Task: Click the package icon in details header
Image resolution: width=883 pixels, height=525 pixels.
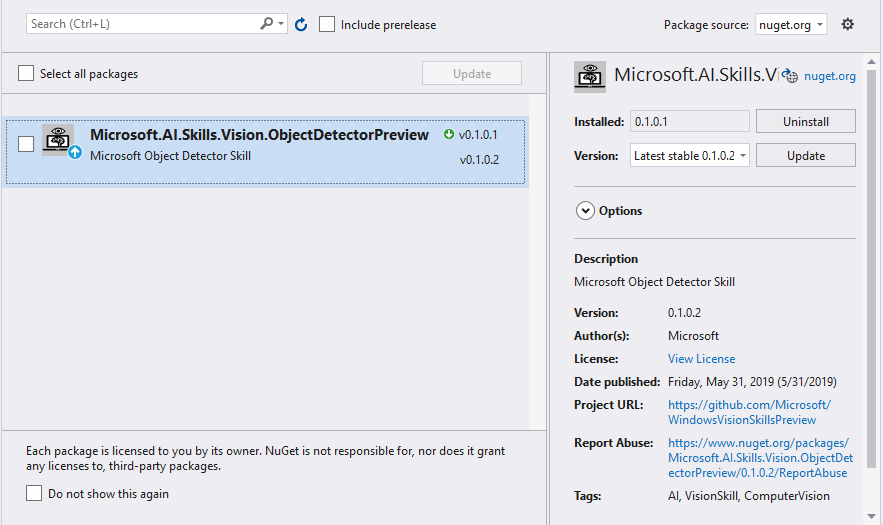Action: 590,77
